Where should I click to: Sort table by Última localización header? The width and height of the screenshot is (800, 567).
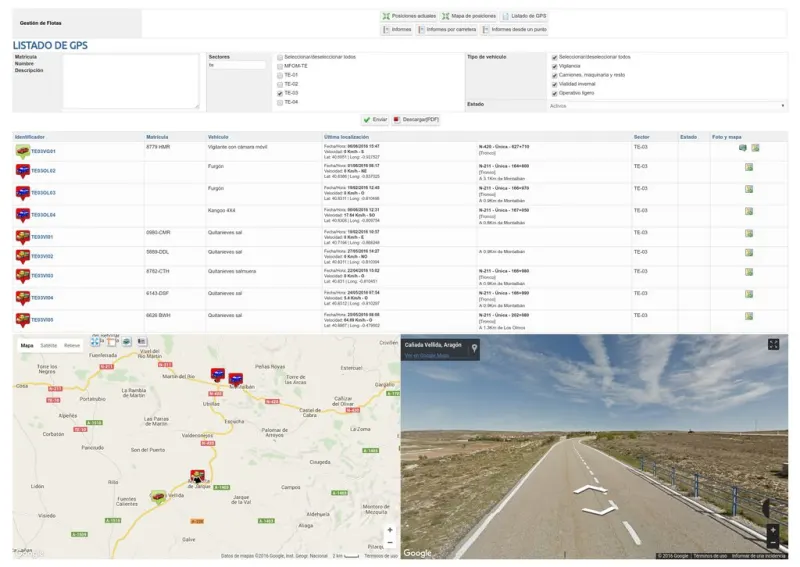[x=346, y=137]
